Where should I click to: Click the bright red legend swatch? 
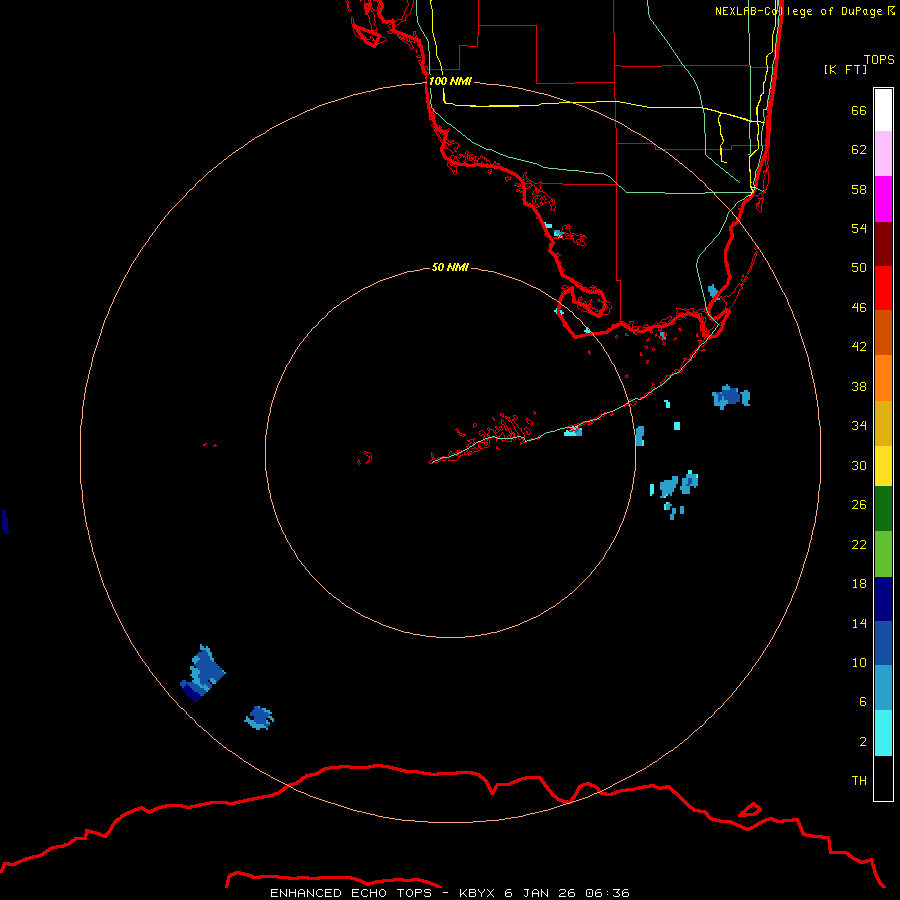click(883, 288)
